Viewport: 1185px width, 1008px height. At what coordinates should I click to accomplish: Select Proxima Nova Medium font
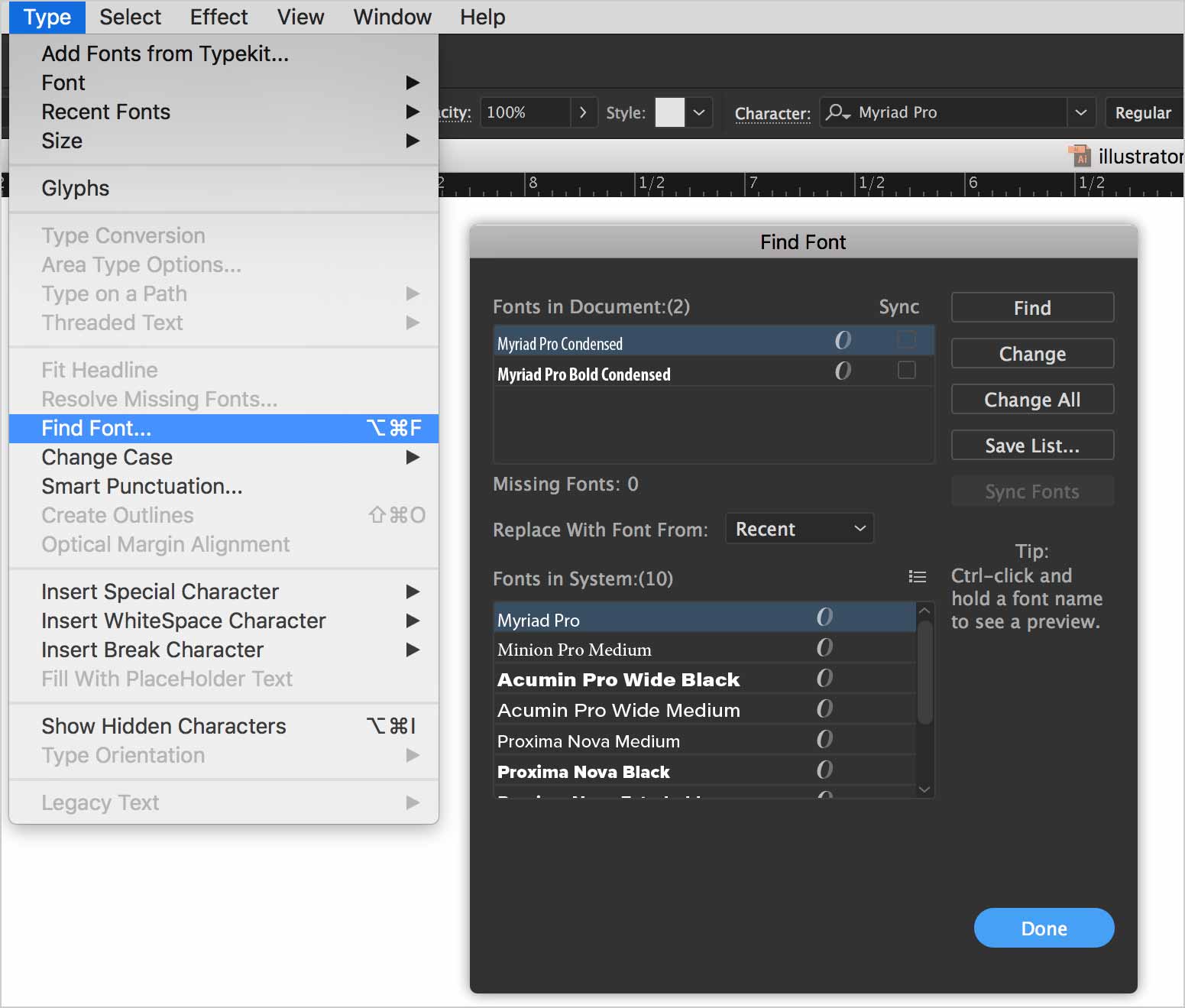click(704, 740)
